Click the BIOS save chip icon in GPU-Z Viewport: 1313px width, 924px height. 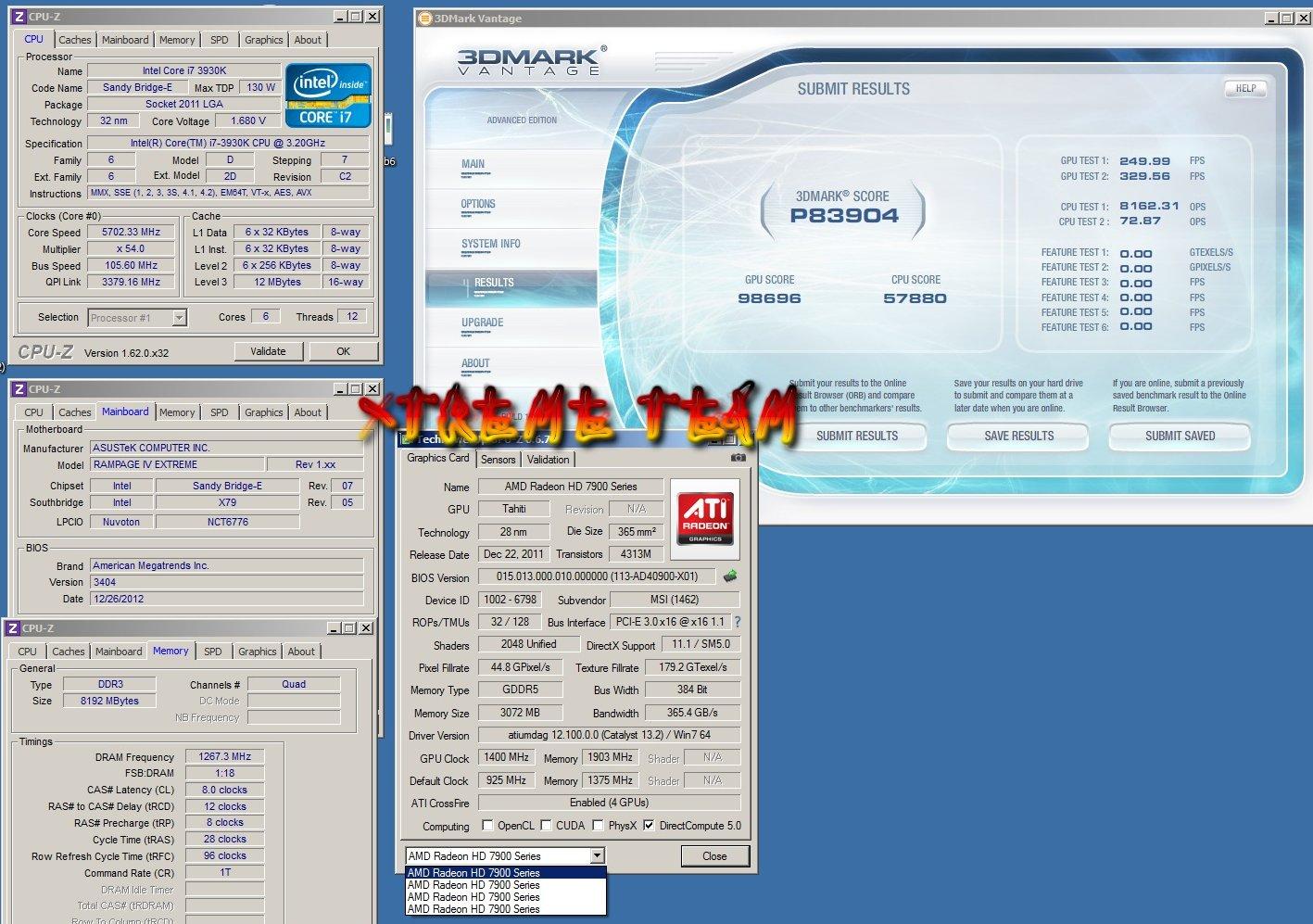tap(730, 576)
